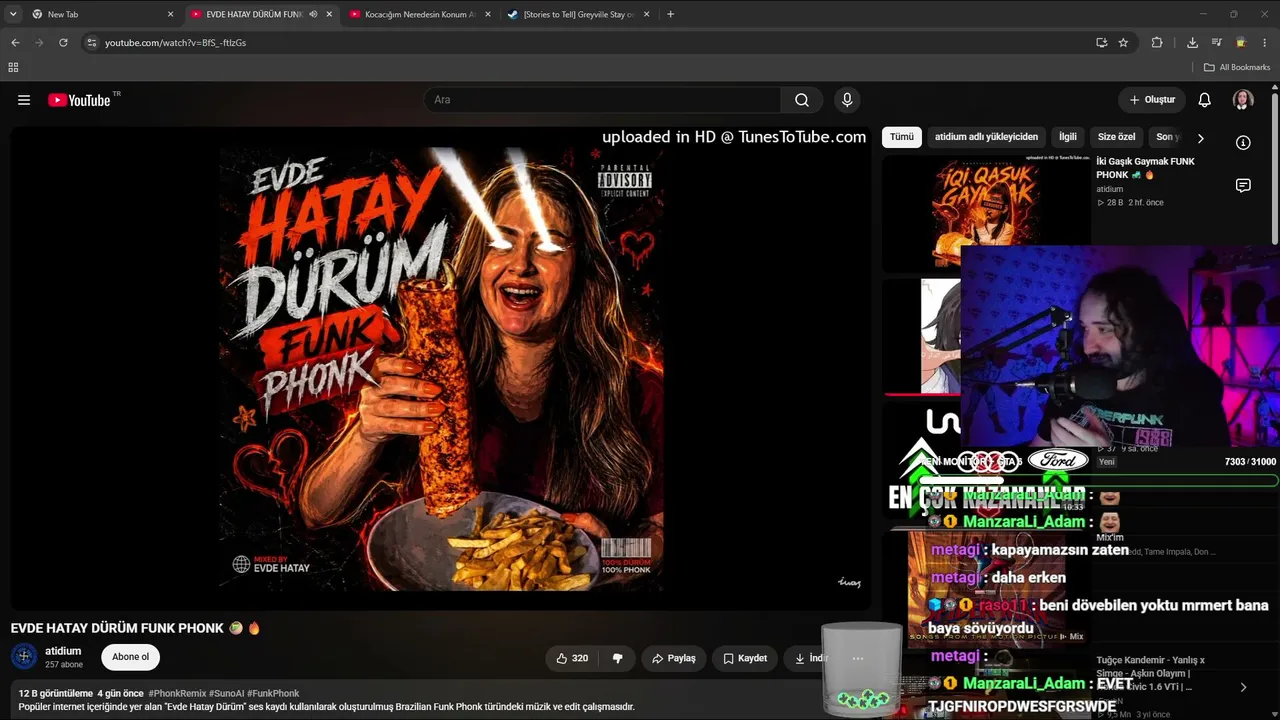
Task: Close the Stories to Tell Greyville tab
Action: point(646,14)
